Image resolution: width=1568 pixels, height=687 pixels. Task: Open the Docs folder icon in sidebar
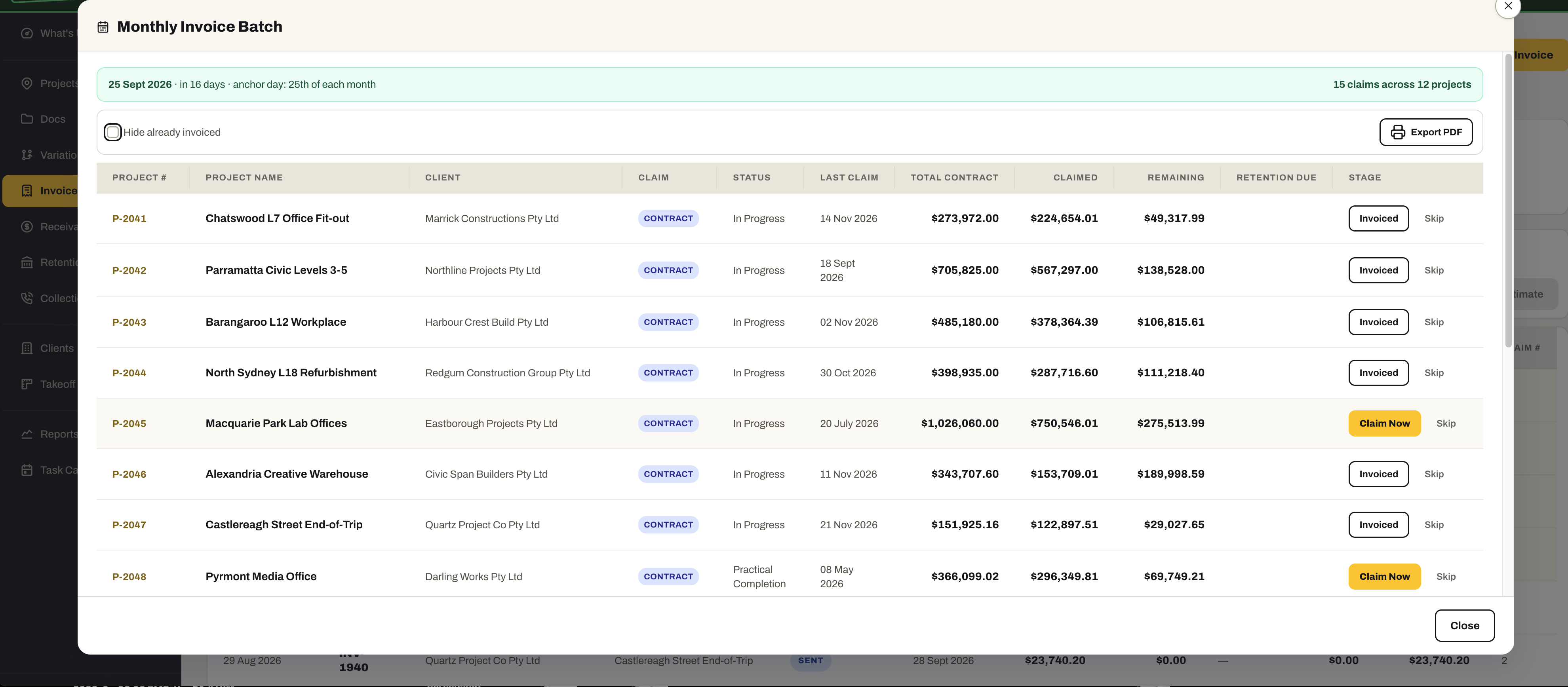click(x=27, y=119)
